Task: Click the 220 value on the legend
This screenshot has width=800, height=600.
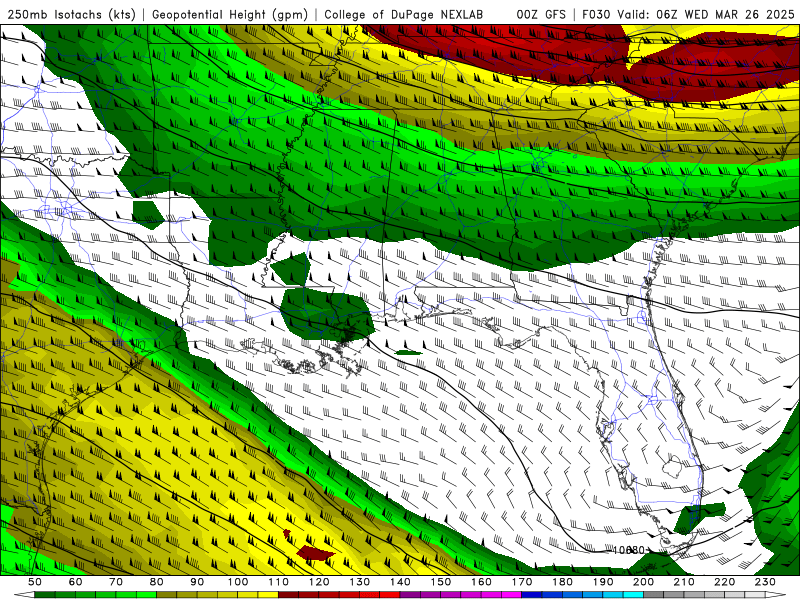Action: [x=724, y=582]
